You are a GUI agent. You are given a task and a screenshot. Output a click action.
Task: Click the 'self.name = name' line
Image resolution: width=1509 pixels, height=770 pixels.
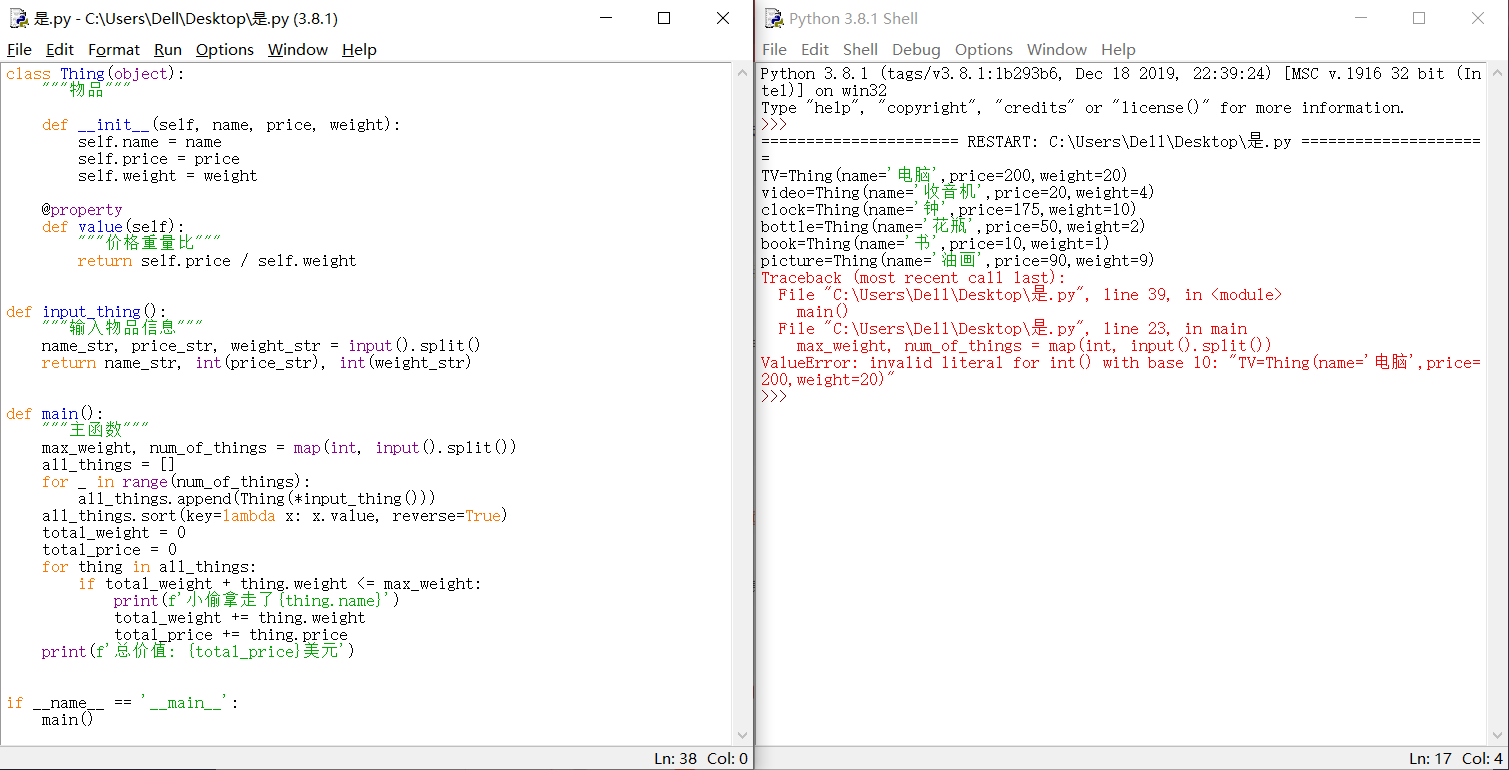pyautogui.click(x=150, y=142)
